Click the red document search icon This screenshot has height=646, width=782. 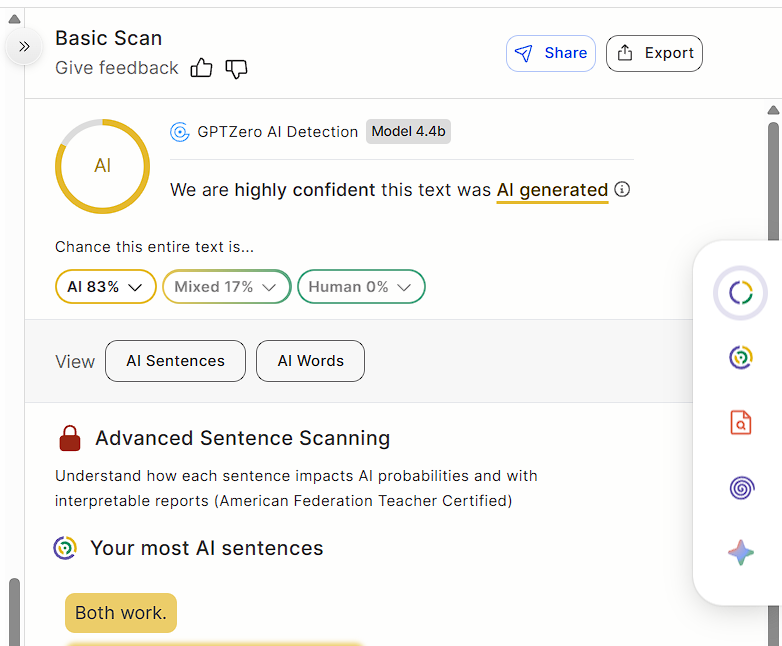pyautogui.click(x=740, y=422)
